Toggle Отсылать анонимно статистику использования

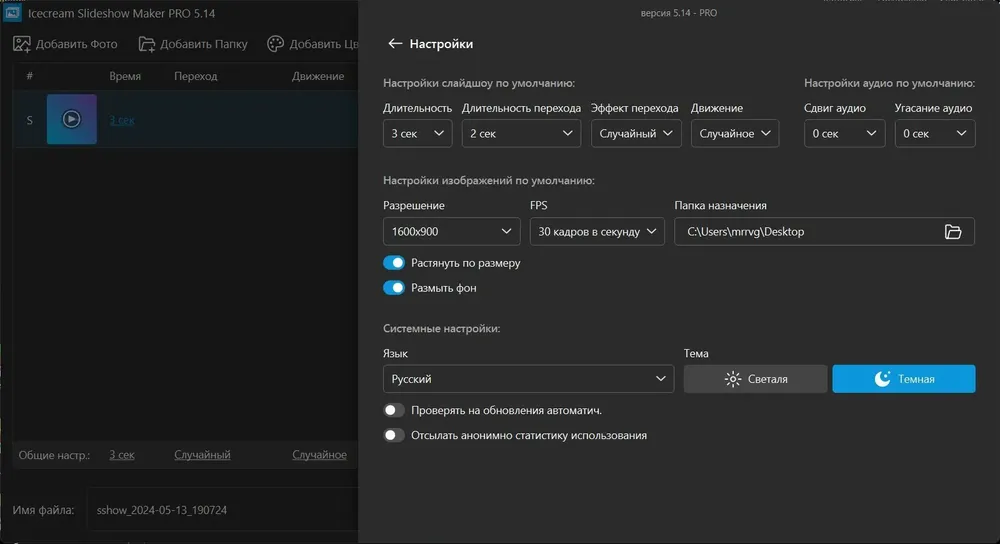tap(394, 435)
